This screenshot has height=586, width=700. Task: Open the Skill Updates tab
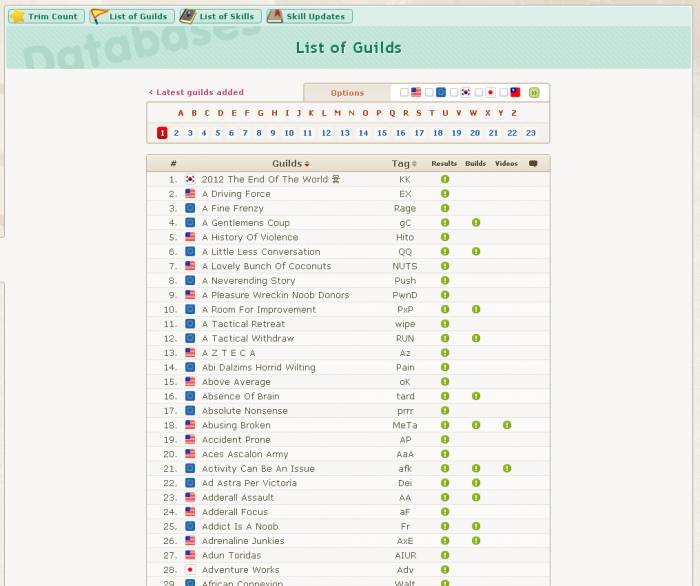point(309,17)
